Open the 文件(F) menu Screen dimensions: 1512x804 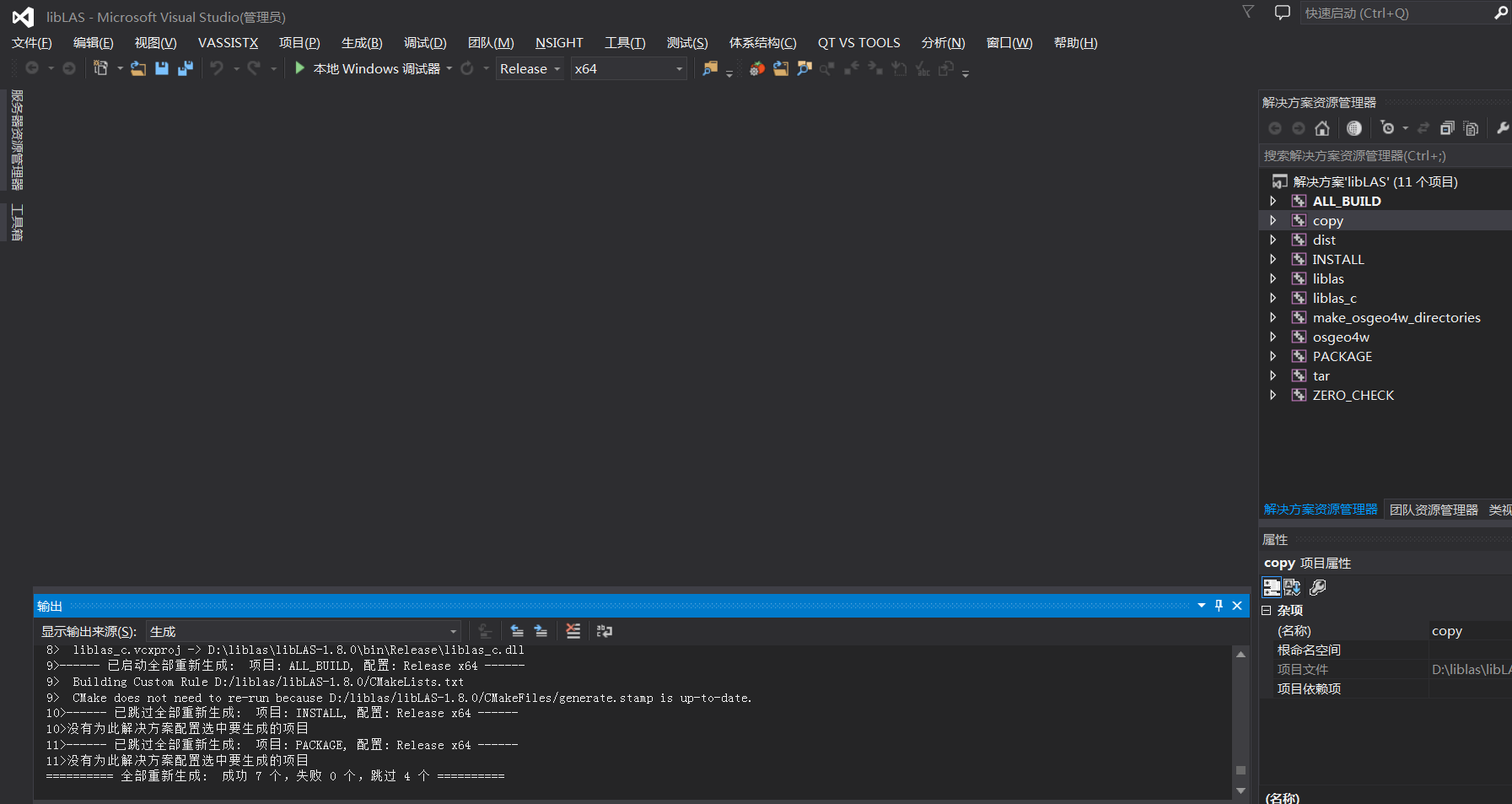click(x=32, y=43)
